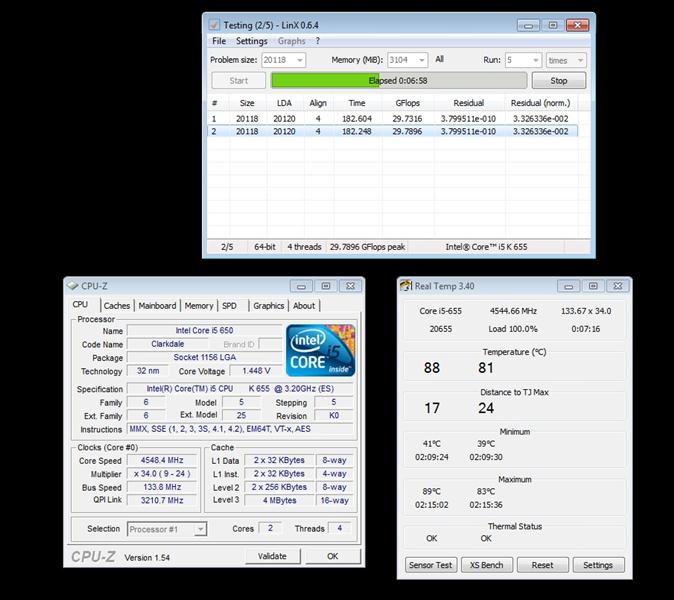Click the LinX title bar app icon
The image size is (674, 600).
(213, 24)
